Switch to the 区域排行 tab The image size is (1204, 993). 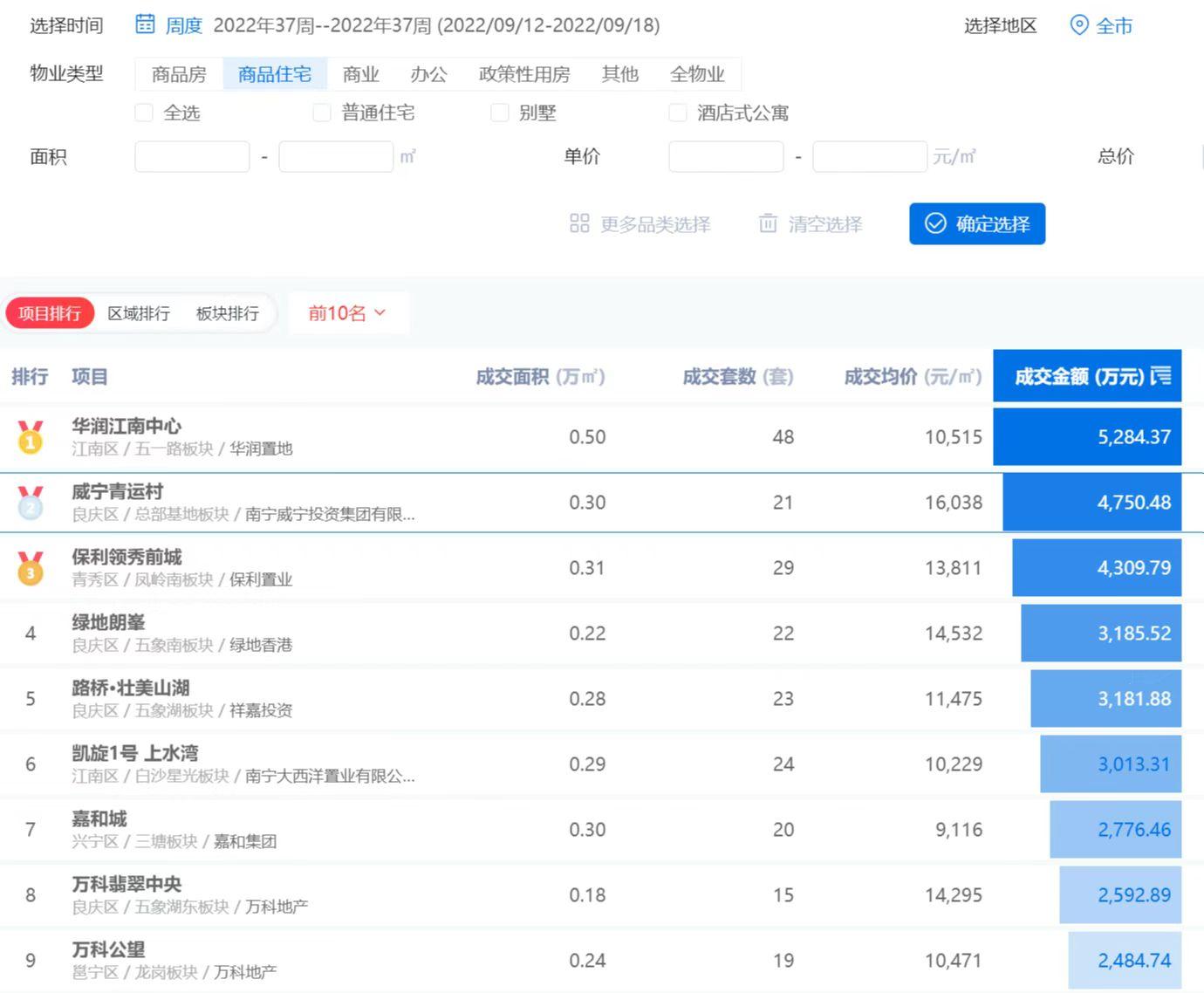coord(139,313)
